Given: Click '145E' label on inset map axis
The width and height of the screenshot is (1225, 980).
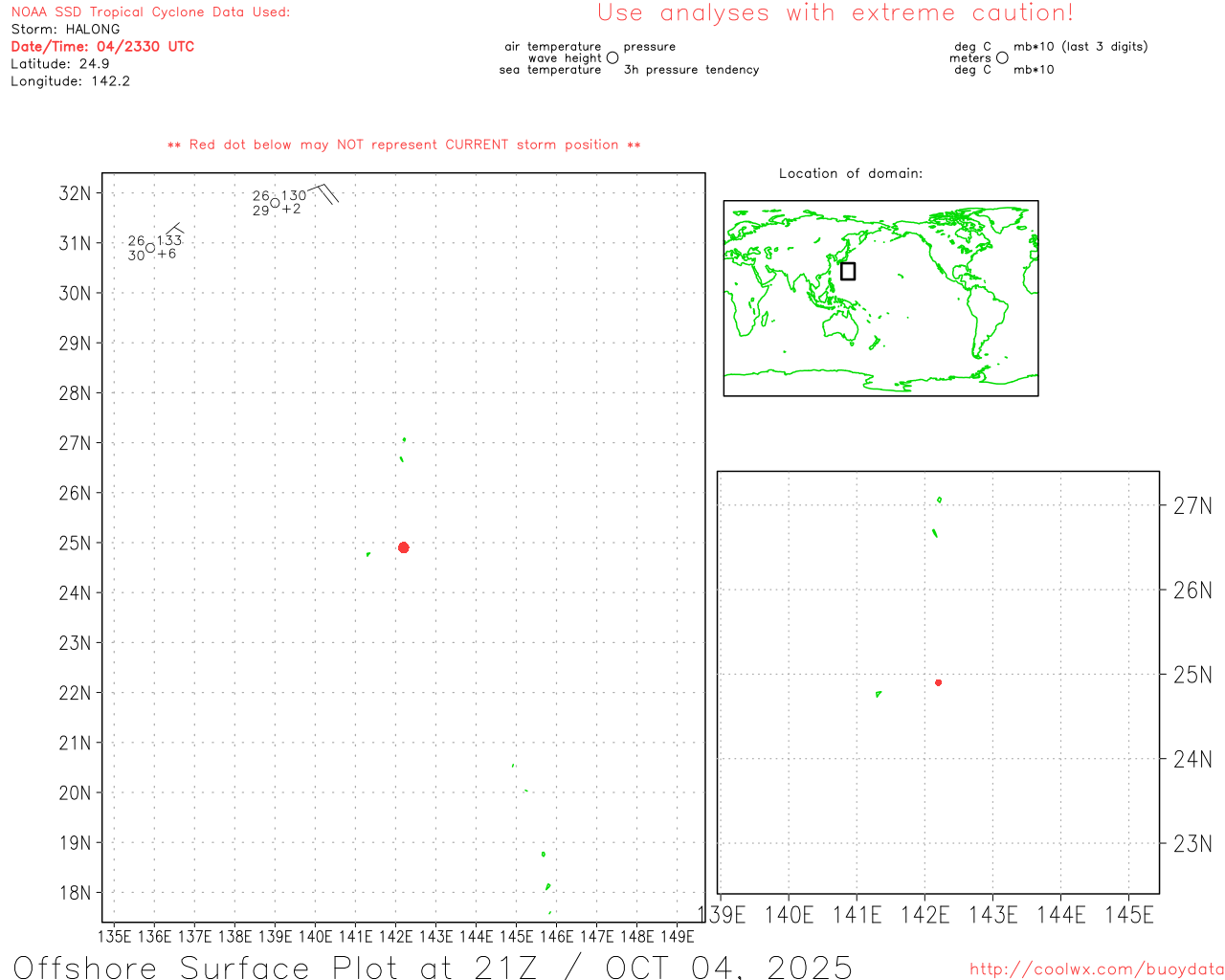Looking at the screenshot, I should coord(1129,915).
